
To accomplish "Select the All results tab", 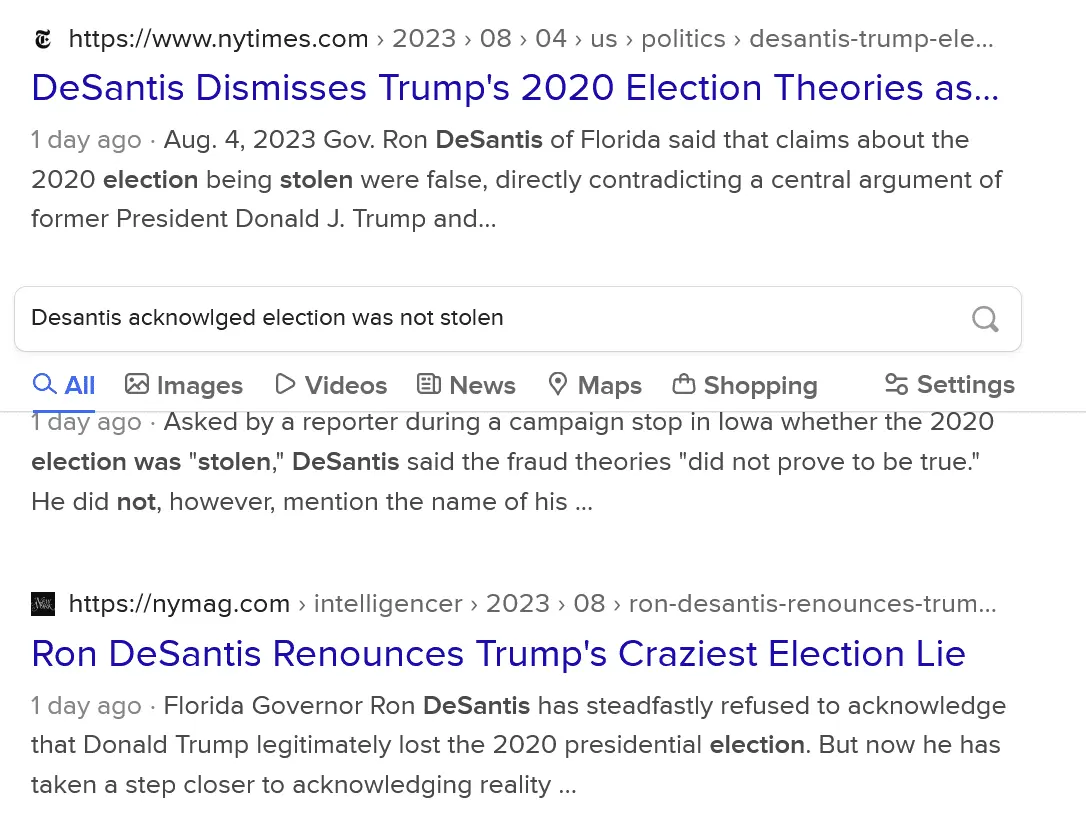I will click(65, 385).
